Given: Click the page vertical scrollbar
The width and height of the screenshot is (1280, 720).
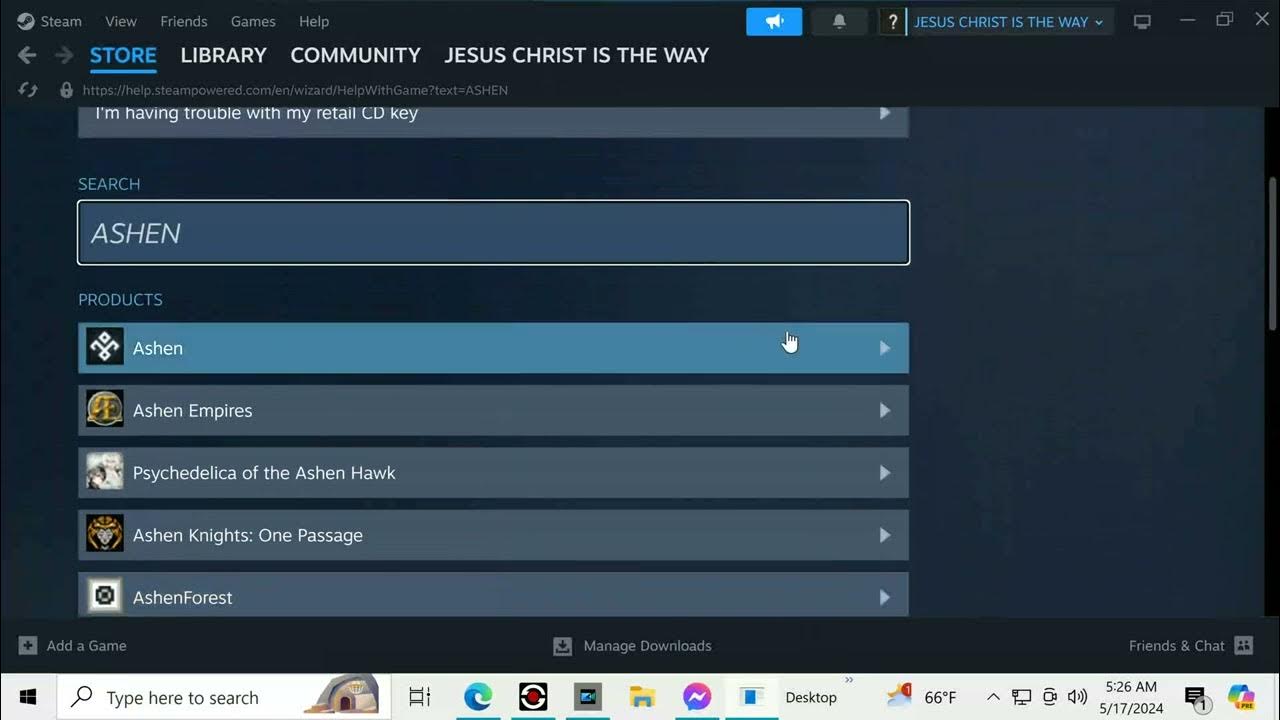Looking at the screenshot, I should (1272, 254).
